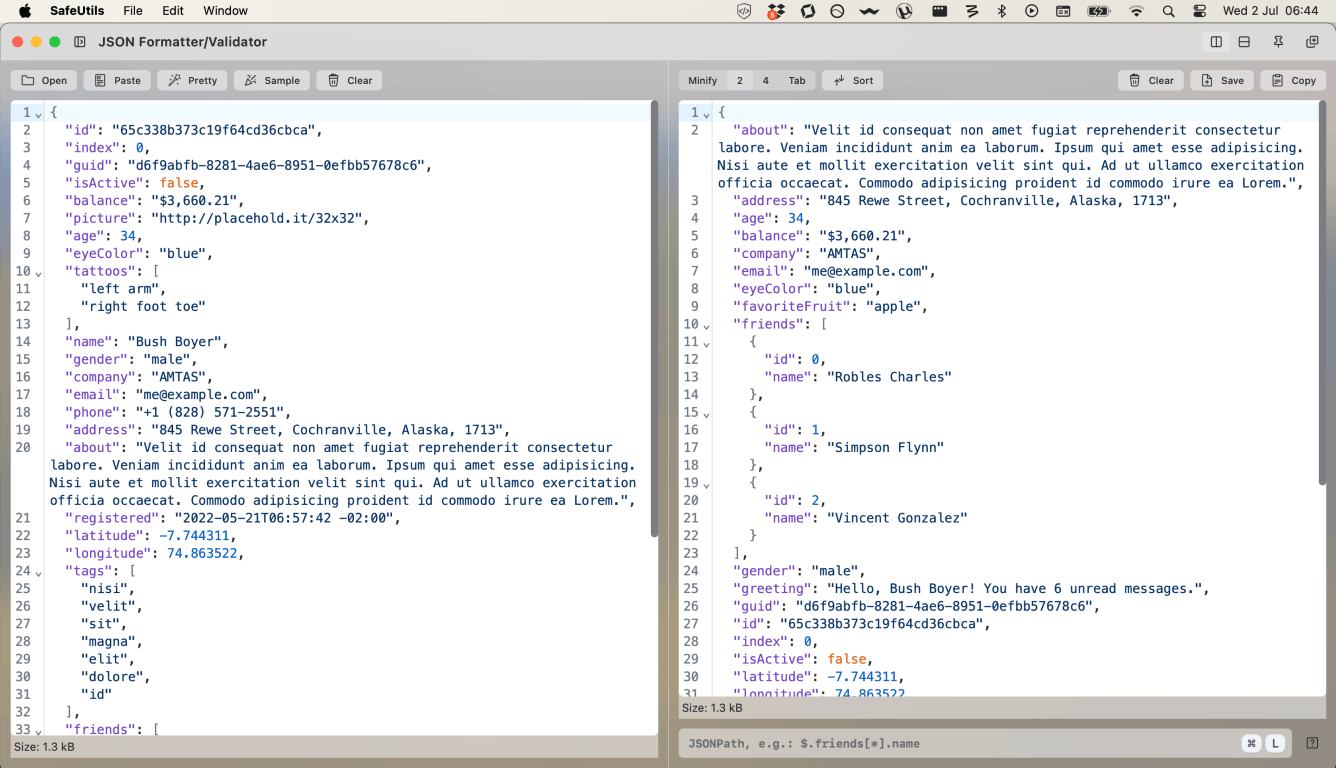Image resolution: width=1336 pixels, height=768 pixels.
Task: Click "greeting" line in output panel
Action: tap(971, 589)
